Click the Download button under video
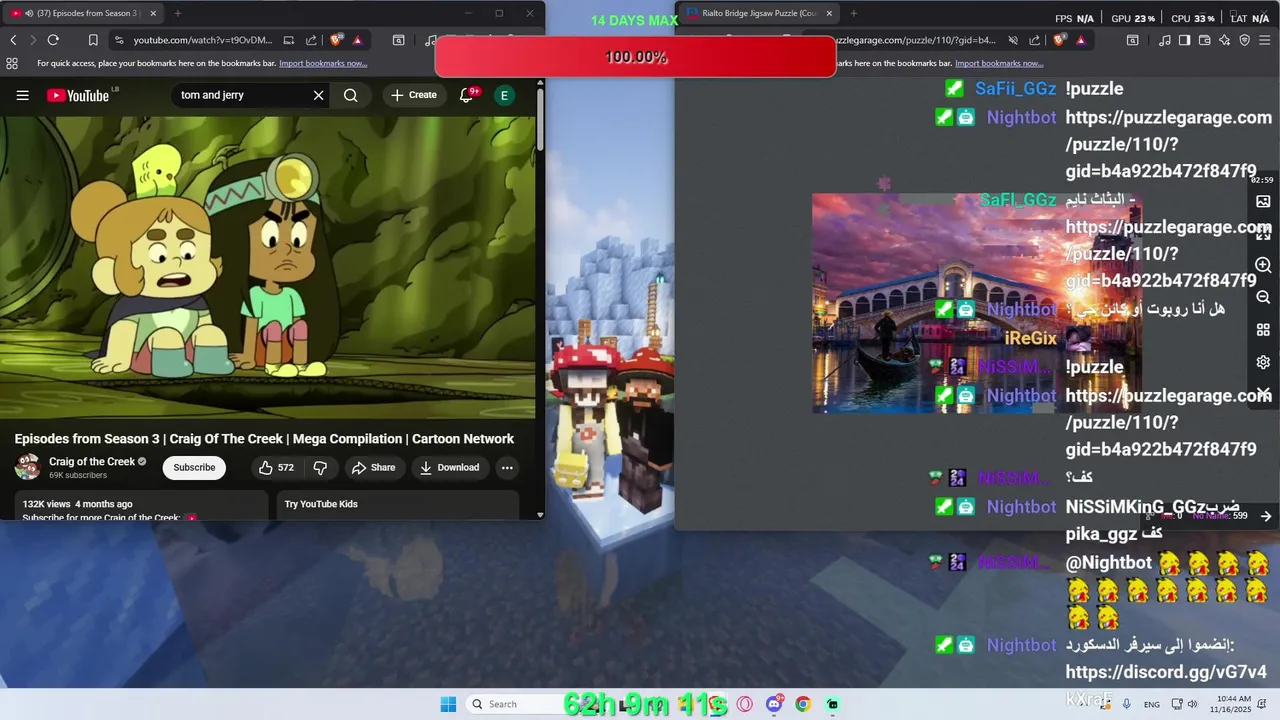This screenshot has width=1280, height=720. point(449,467)
